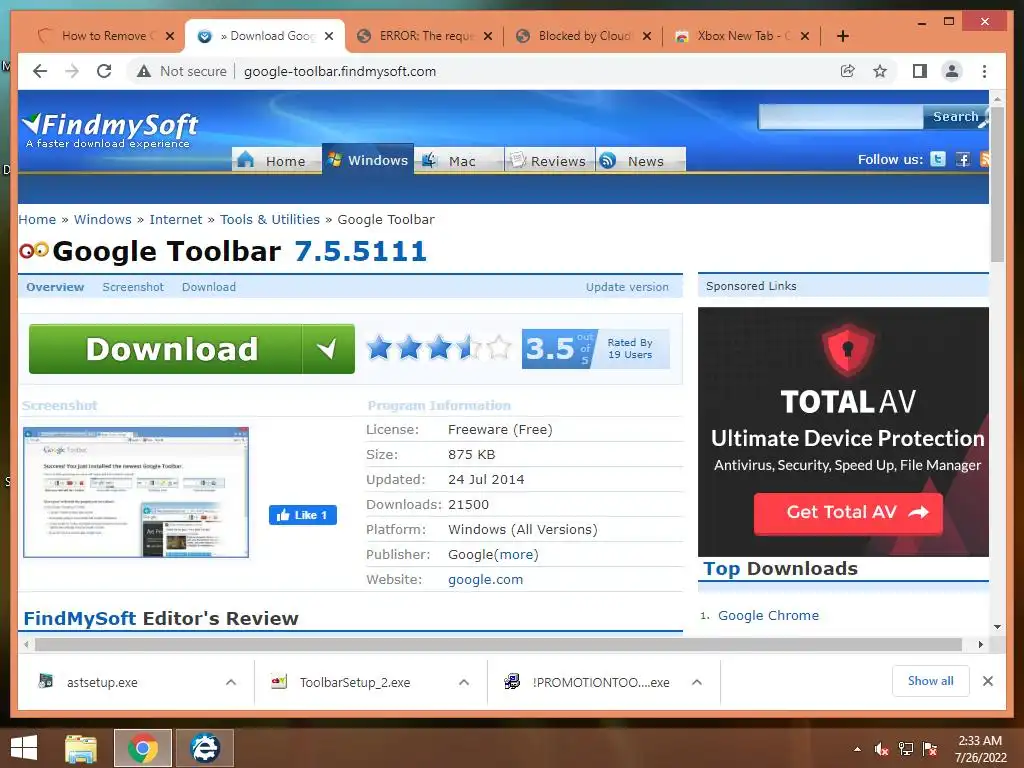Expand !PROMOTIONTOO....exe download options

click(x=697, y=682)
